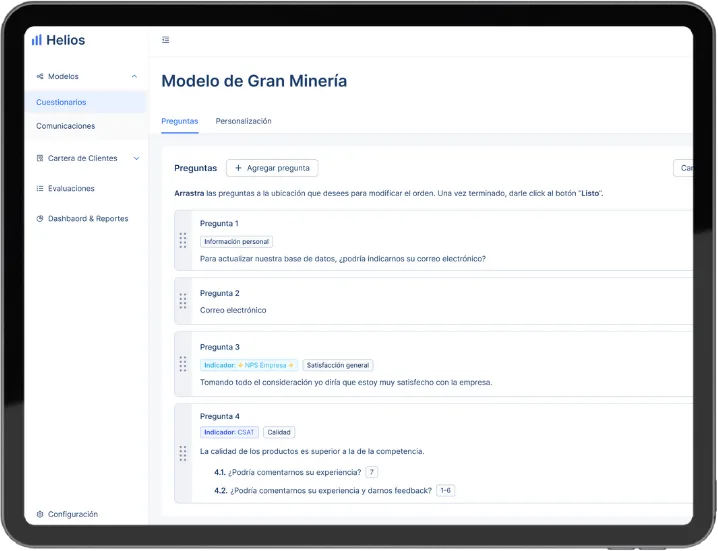Expand the Cartera de Clientes chevron
Viewport: 718px width, 551px height.
[x=136, y=158]
